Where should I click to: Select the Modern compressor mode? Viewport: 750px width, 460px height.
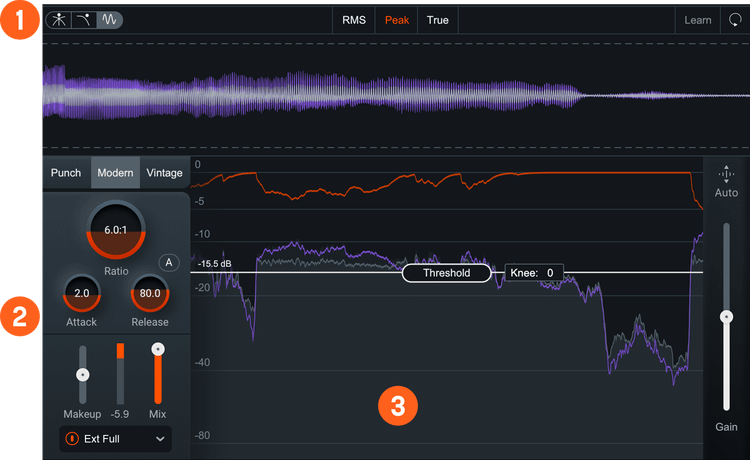click(x=115, y=173)
